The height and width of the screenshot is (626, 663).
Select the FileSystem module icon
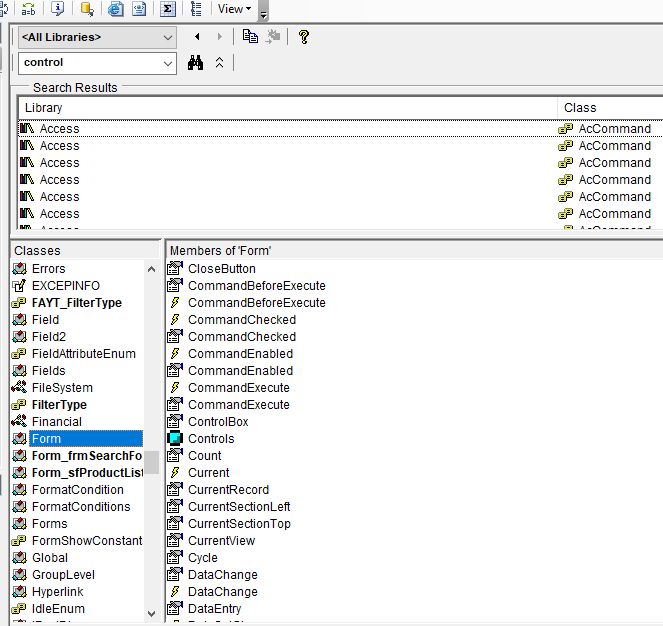click(19, 387)
